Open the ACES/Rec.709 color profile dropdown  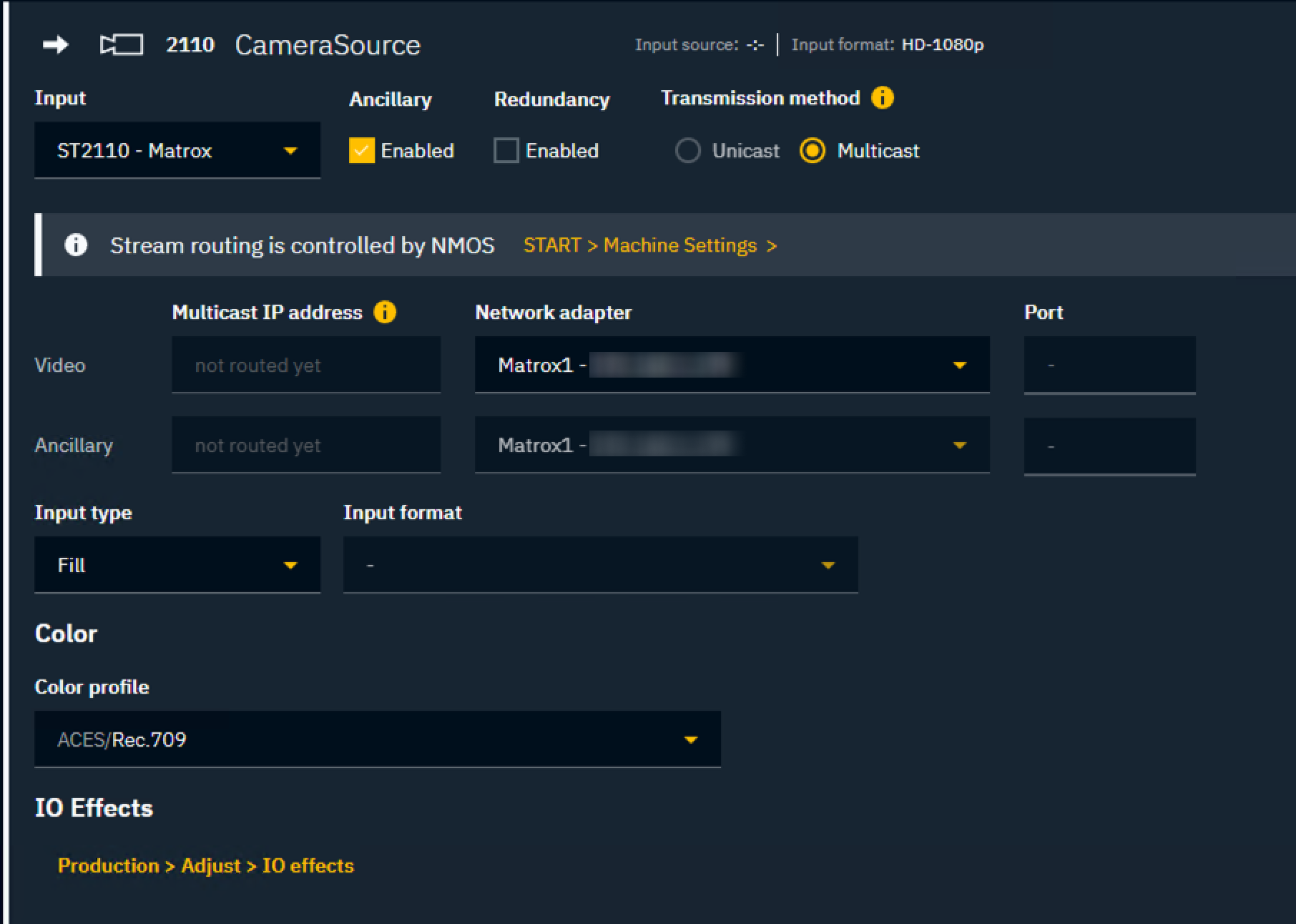pos(377,739)
